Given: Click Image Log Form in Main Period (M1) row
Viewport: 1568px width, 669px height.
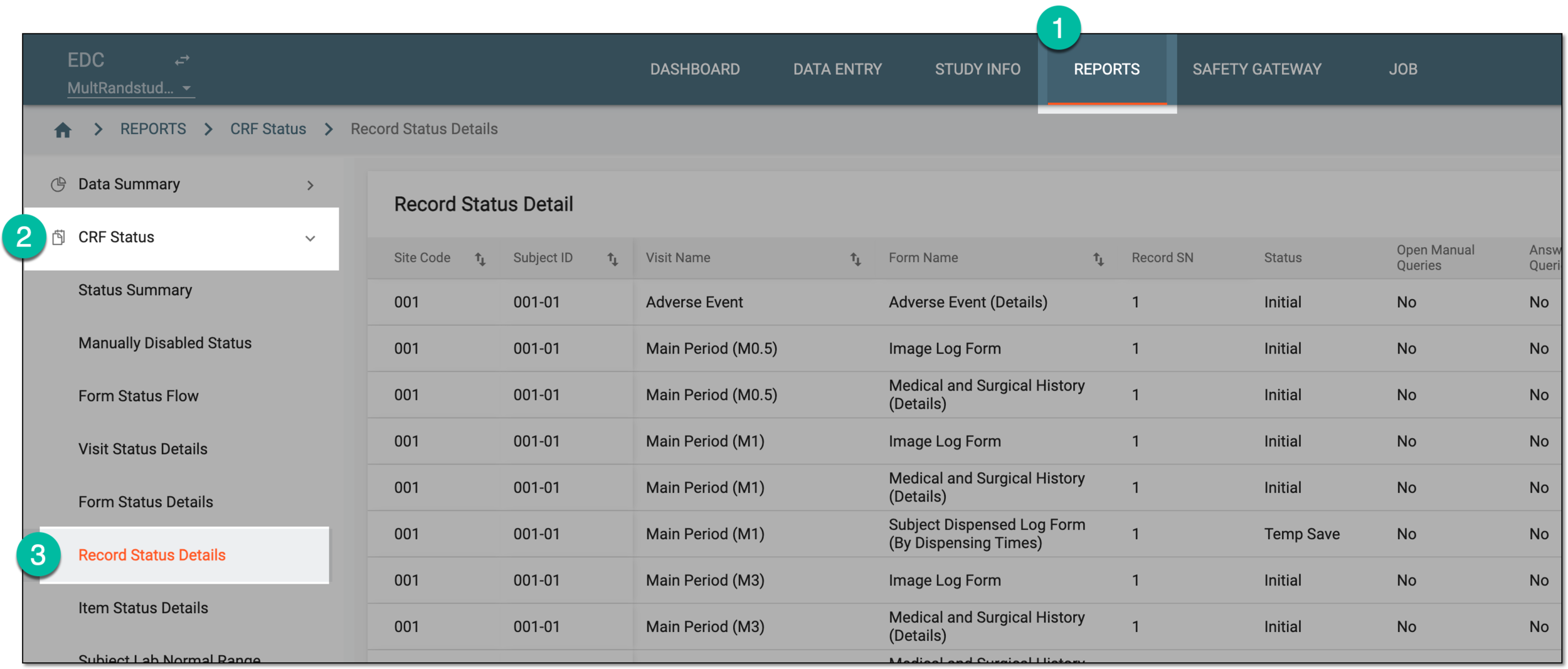Looking at the screenshot, I should coord(945,441).
